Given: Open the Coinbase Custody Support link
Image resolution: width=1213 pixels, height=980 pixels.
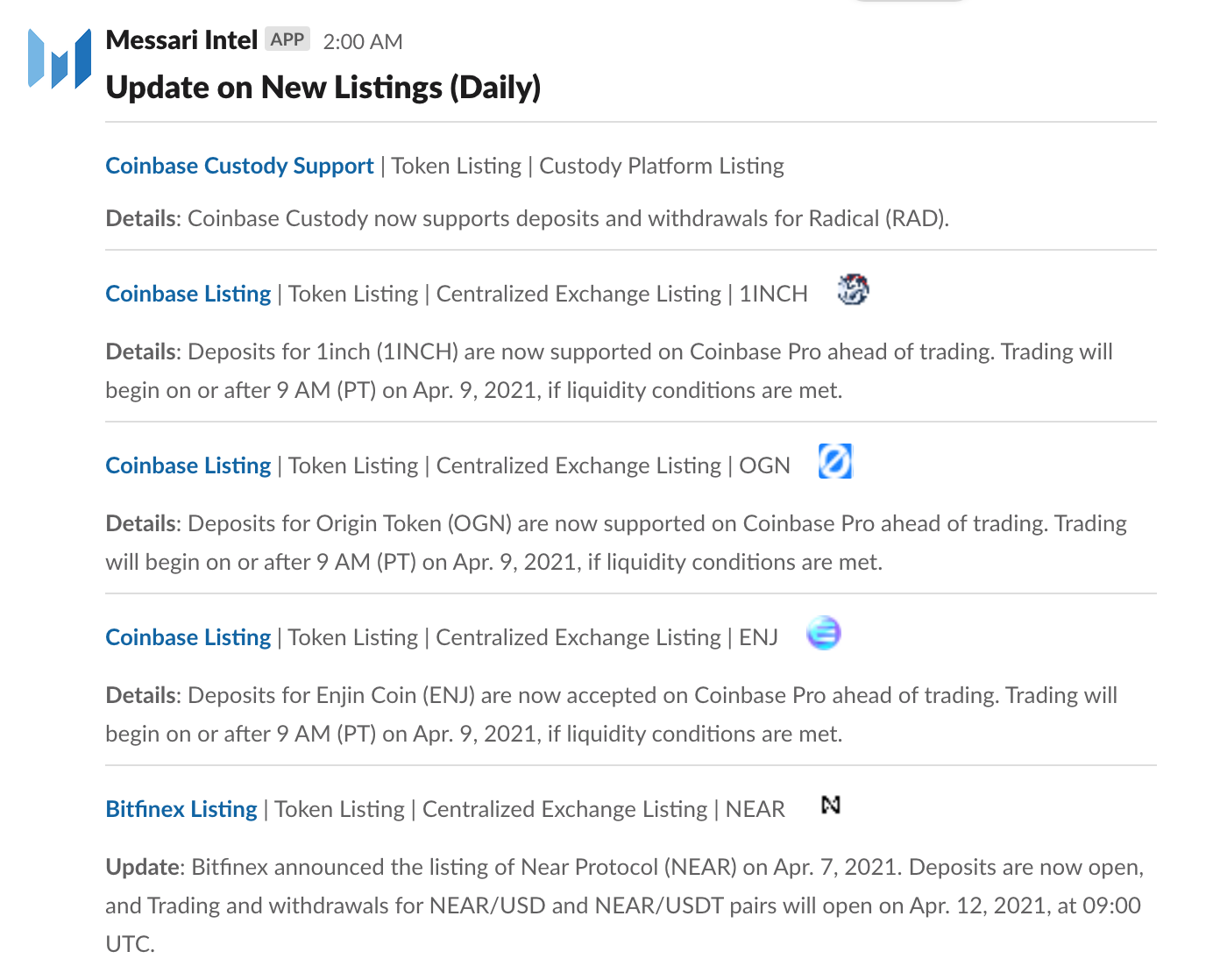Looking at the screenshot, I should point(239,166).
